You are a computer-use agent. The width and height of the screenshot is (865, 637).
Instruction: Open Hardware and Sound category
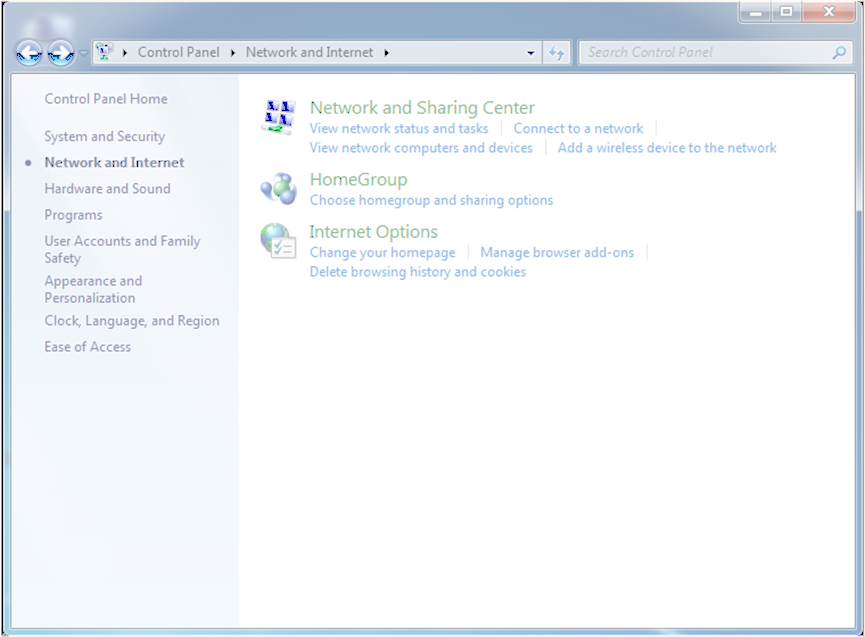(x=108, y=189)
